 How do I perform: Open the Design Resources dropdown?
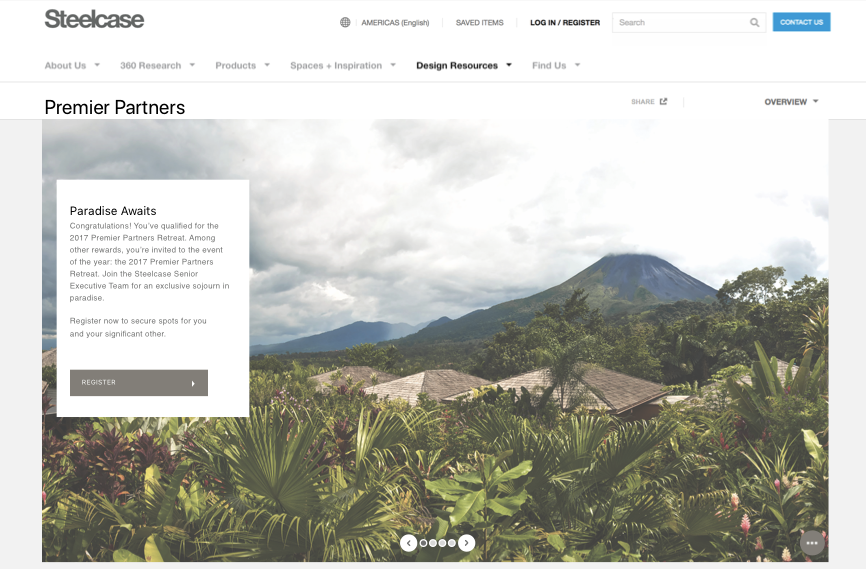tap(464, 65)
